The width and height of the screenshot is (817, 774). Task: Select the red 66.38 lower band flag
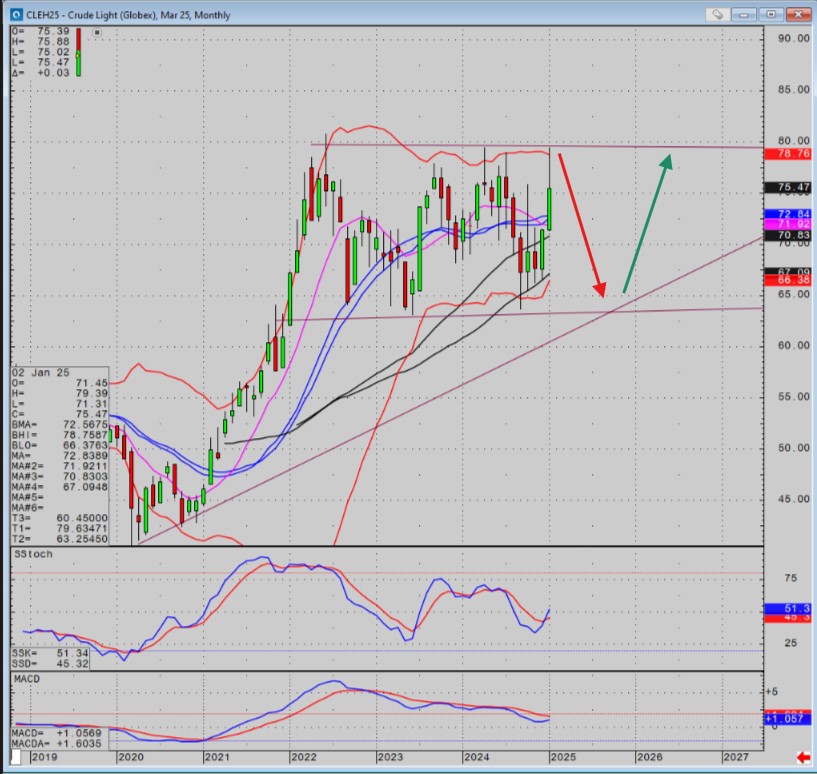[788, 280]
